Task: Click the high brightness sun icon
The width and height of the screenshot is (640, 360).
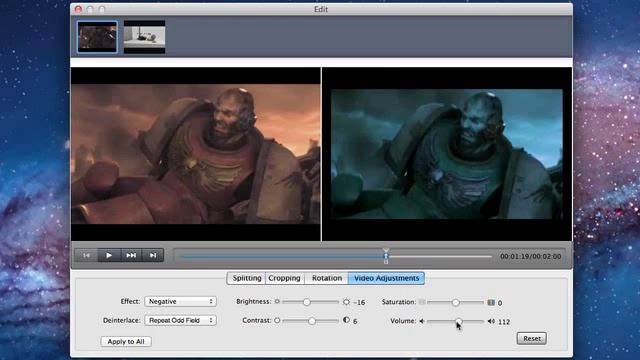Action: click(x=346, y=302)
